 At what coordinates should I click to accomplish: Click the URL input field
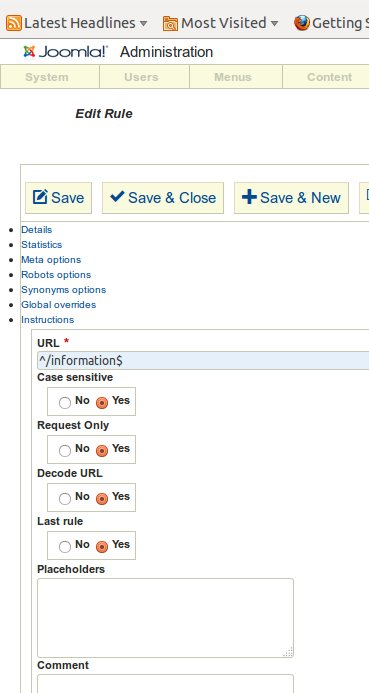203,361
